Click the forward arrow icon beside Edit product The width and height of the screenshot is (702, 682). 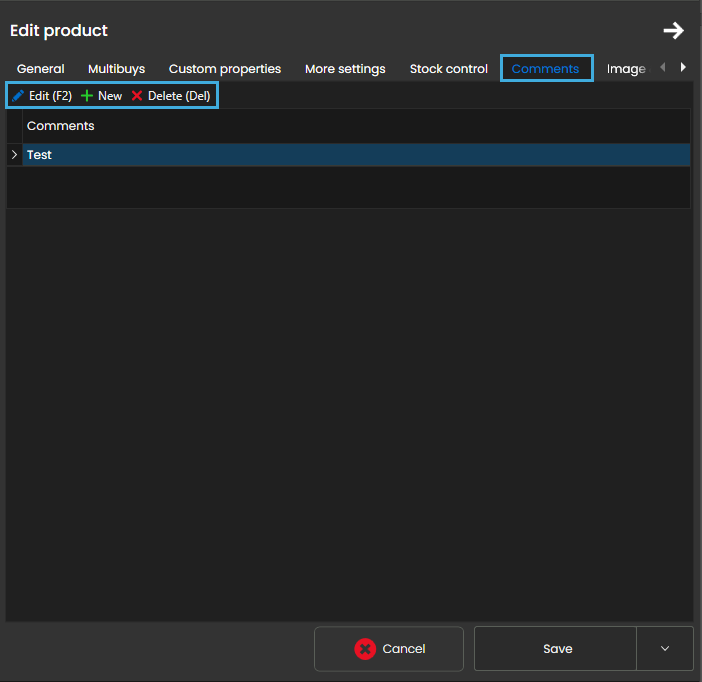(673, 31)
